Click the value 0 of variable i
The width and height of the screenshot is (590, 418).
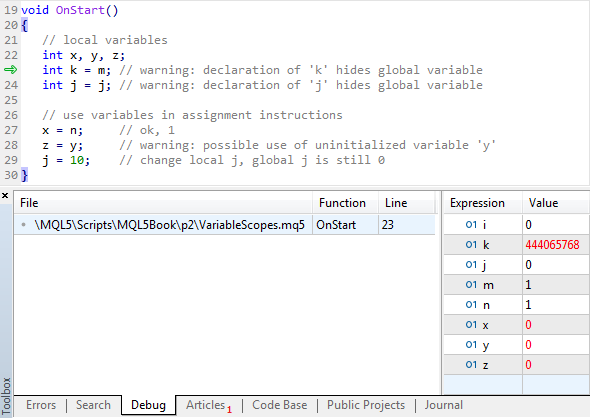coord(528,225)
